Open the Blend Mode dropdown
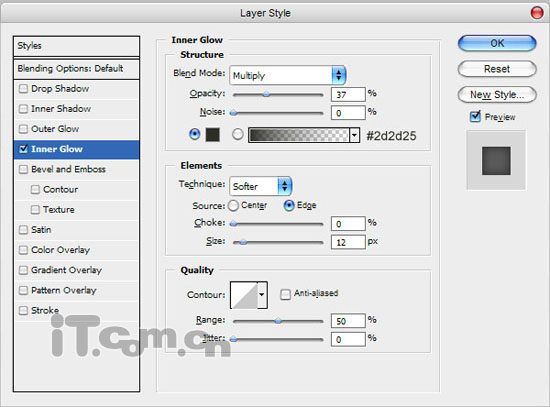The height and width of the screenshot is (407, 550). tap(288, 75)
